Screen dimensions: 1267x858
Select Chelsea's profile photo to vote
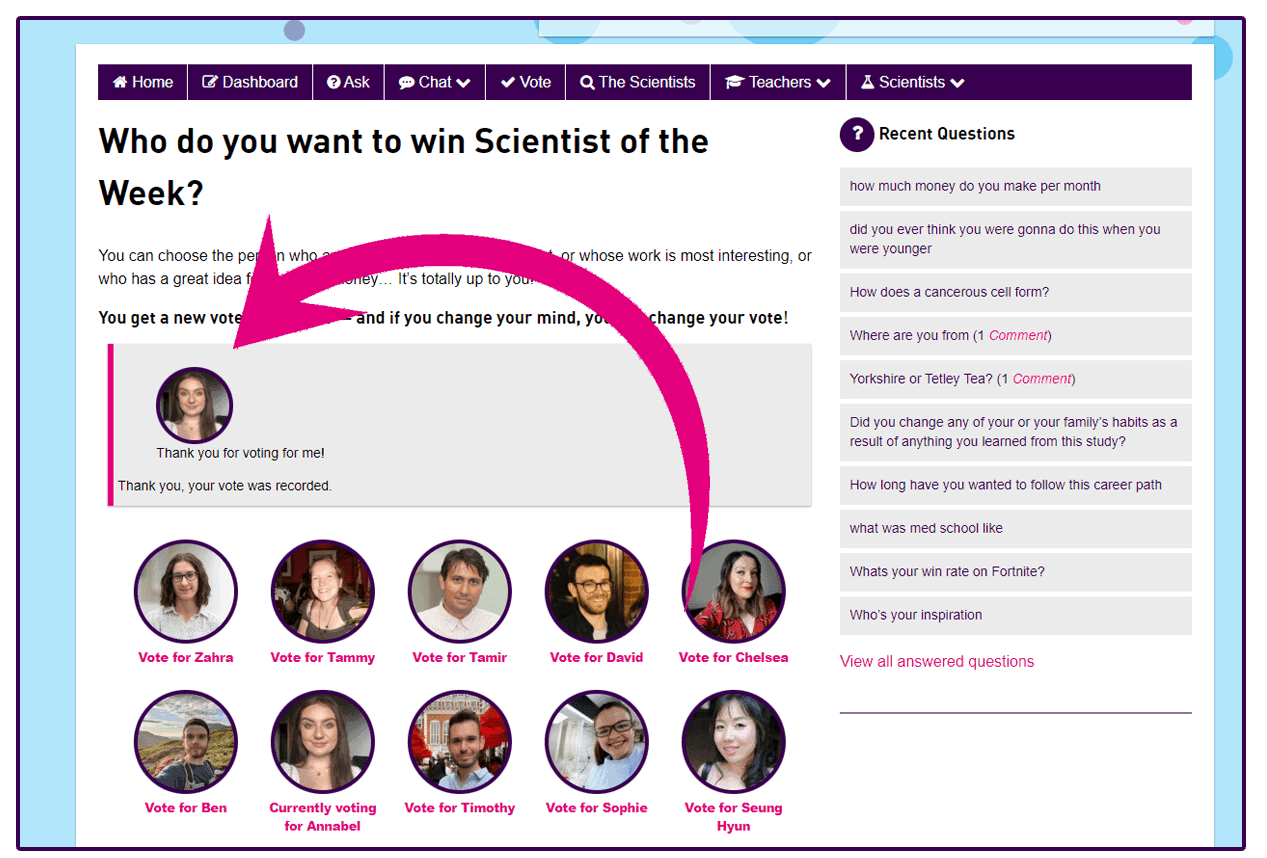[733, 592]
